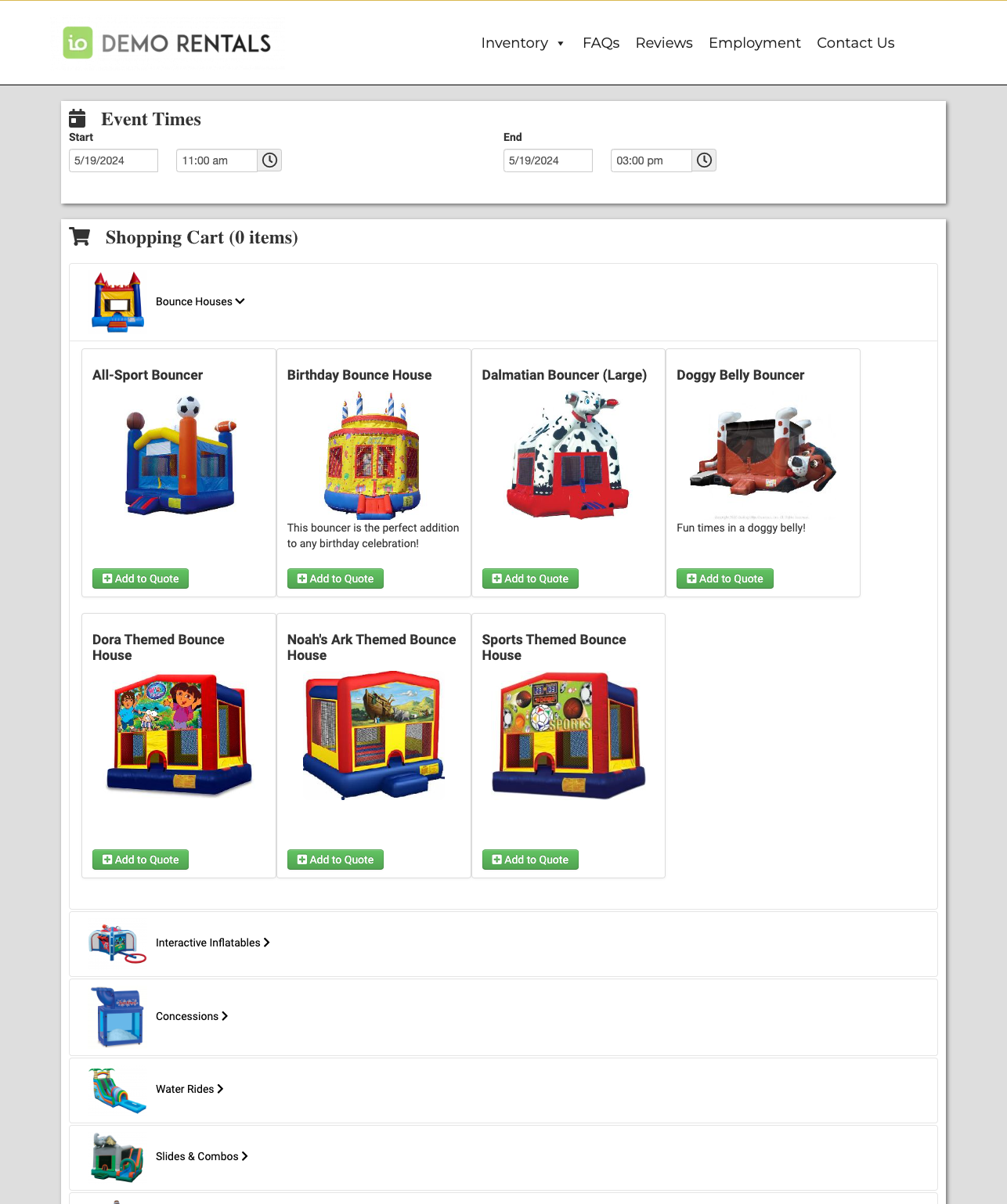The image size is (1007, 1204).
Task: Open the end time clock picker
Action: 704,160
